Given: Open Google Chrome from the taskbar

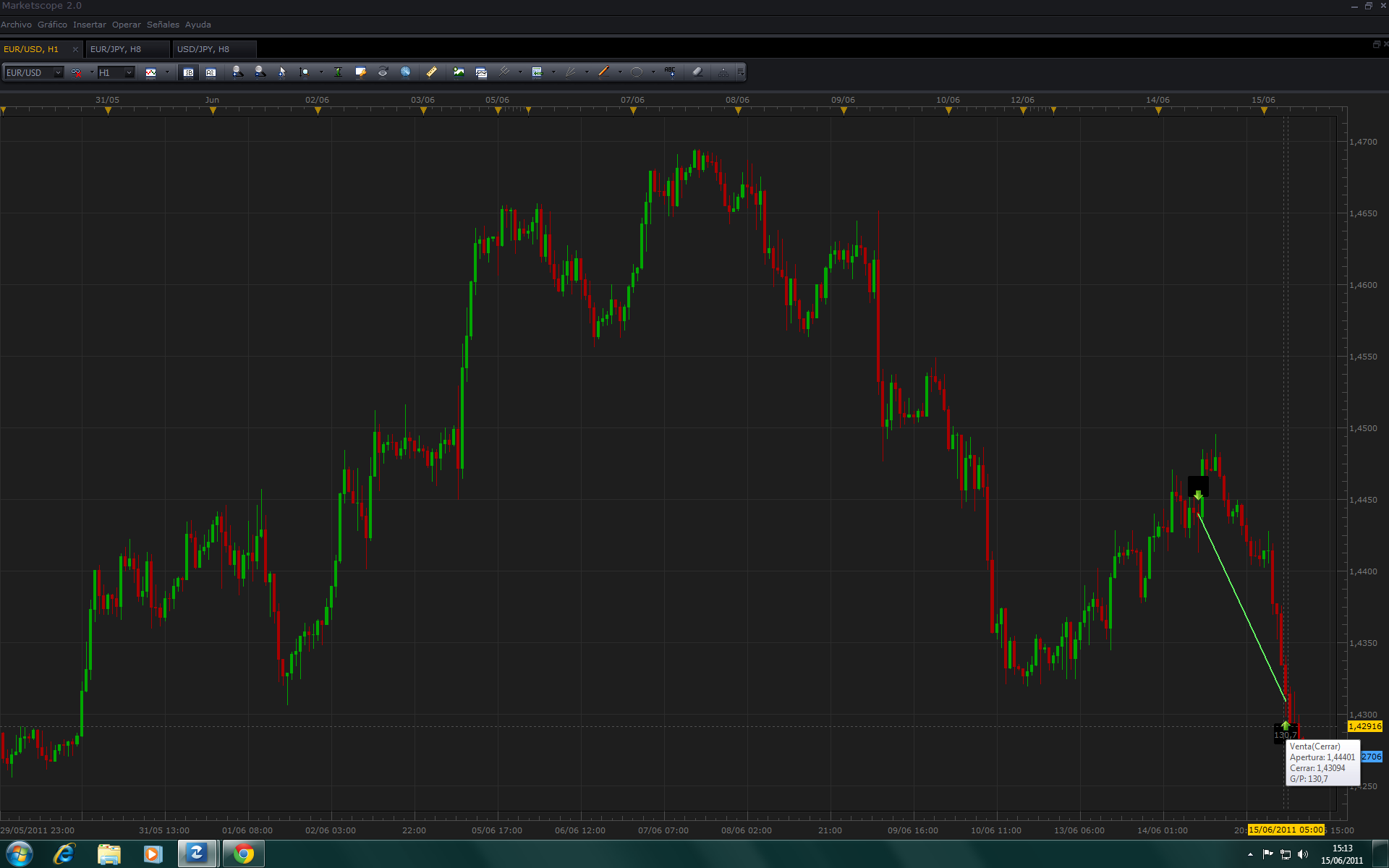Looking at the screenshot, I should pyautogui.click(x=244, y=854).
